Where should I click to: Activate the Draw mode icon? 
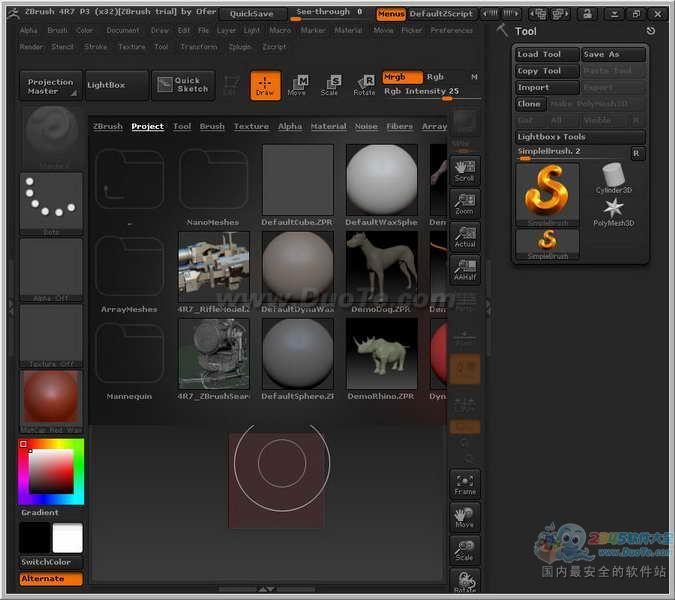click(265, 86)
